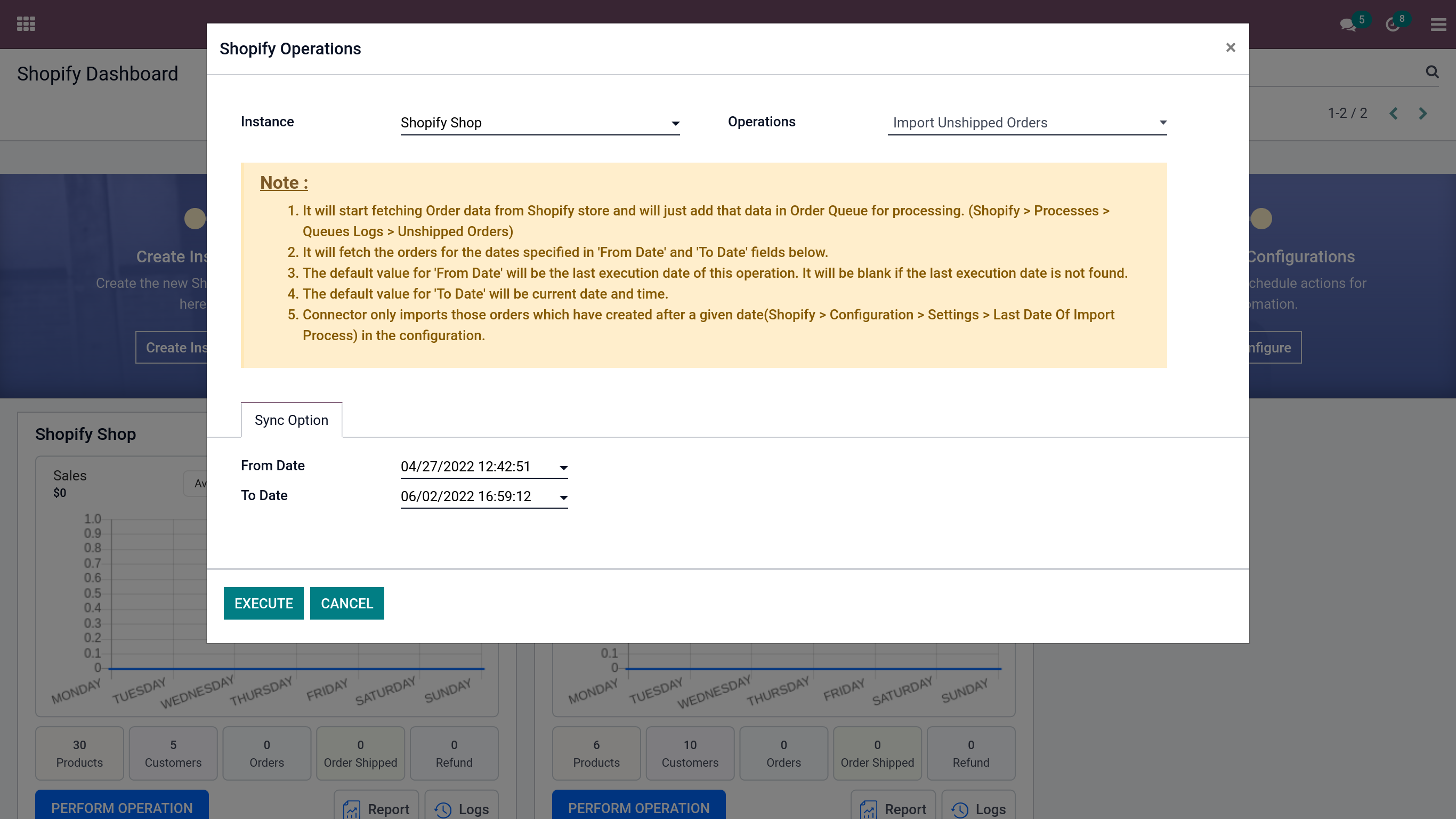
Task: Click the Configure button on the right banner
Action: (x=1275, y=347)
